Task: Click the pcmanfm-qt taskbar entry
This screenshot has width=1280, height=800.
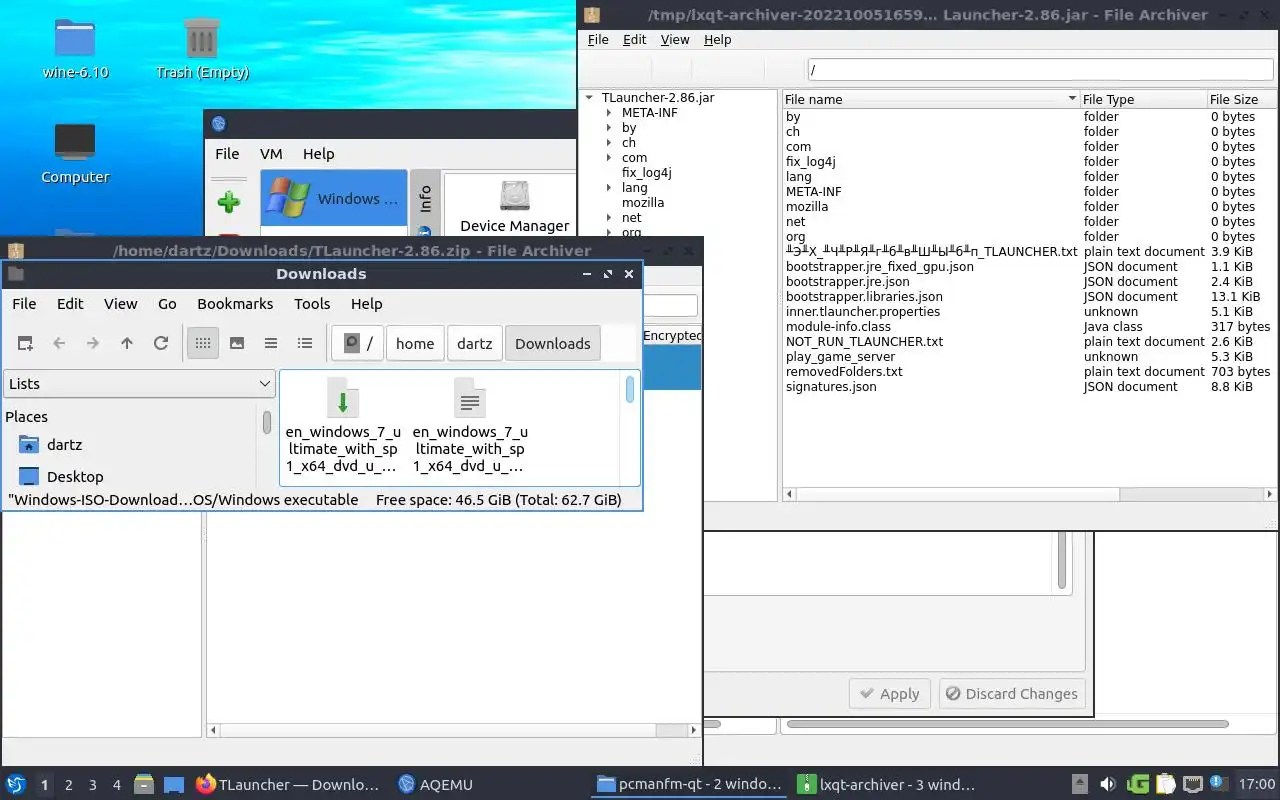Action: click(688, 785)
